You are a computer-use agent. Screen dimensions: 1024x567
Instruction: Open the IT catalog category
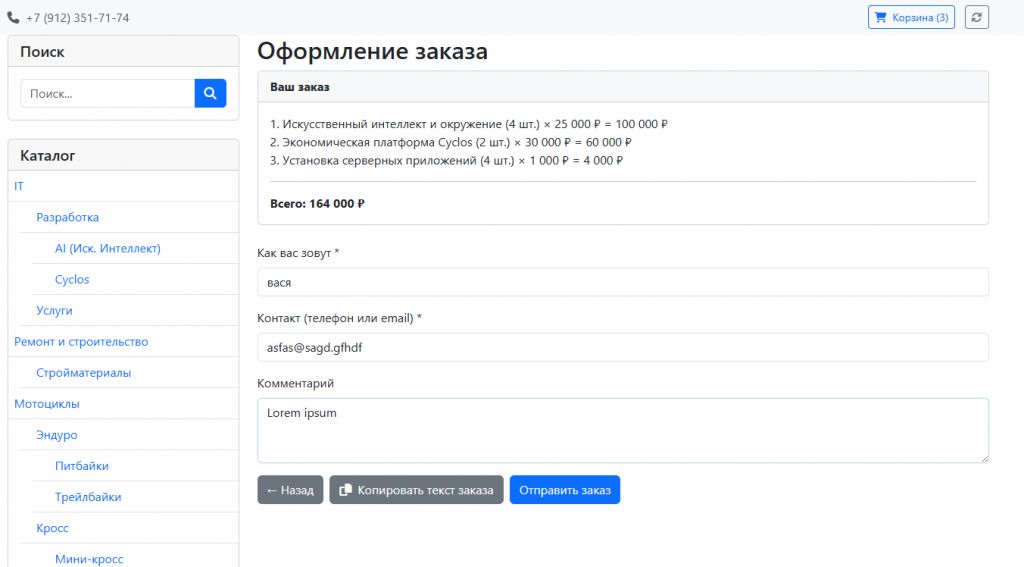(19, 186)
